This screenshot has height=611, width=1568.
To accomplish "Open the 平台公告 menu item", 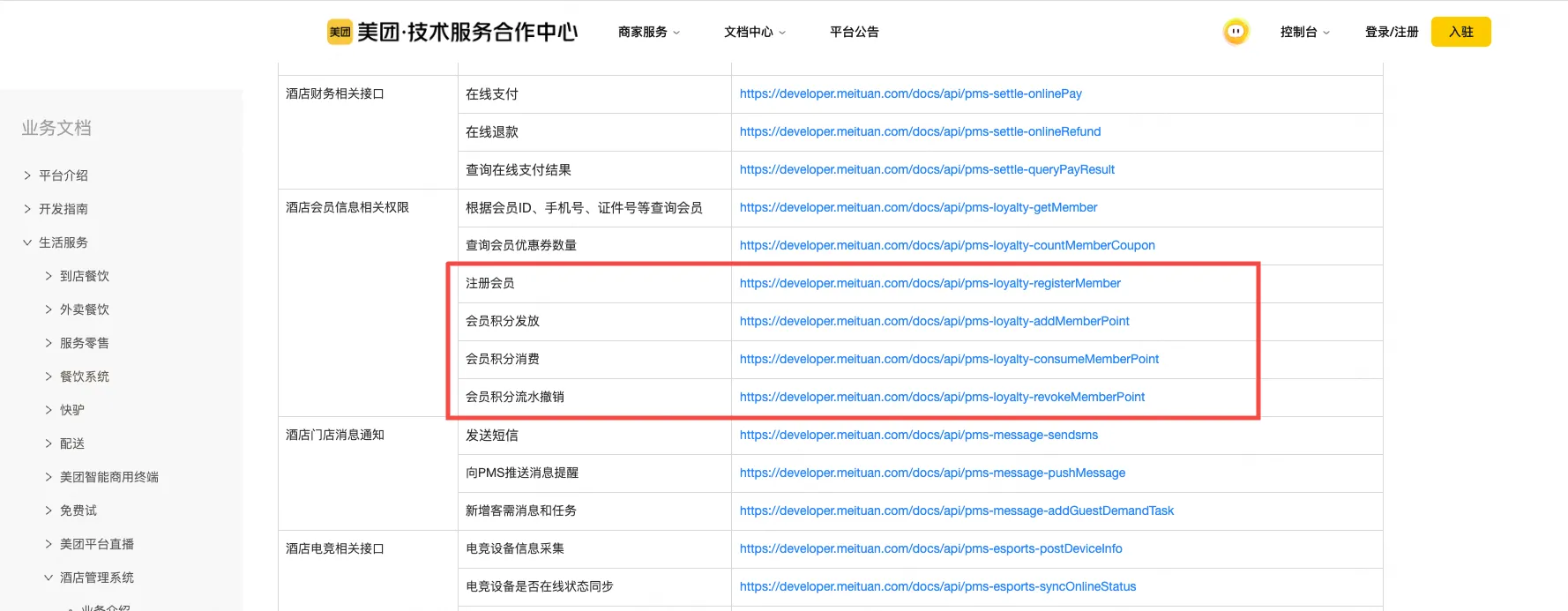I will (854, 32).
